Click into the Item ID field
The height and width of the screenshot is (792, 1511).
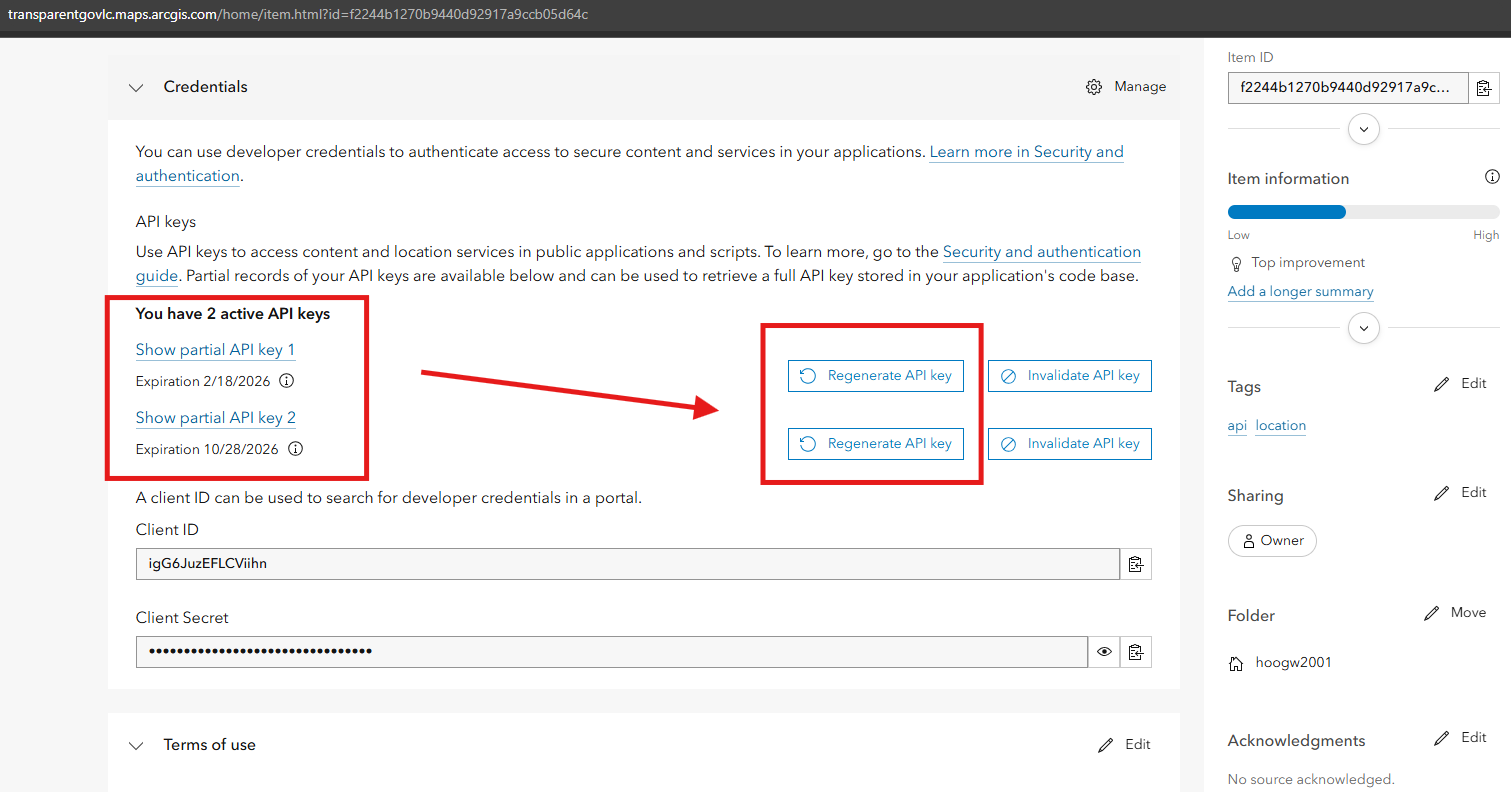(1348, 88)
